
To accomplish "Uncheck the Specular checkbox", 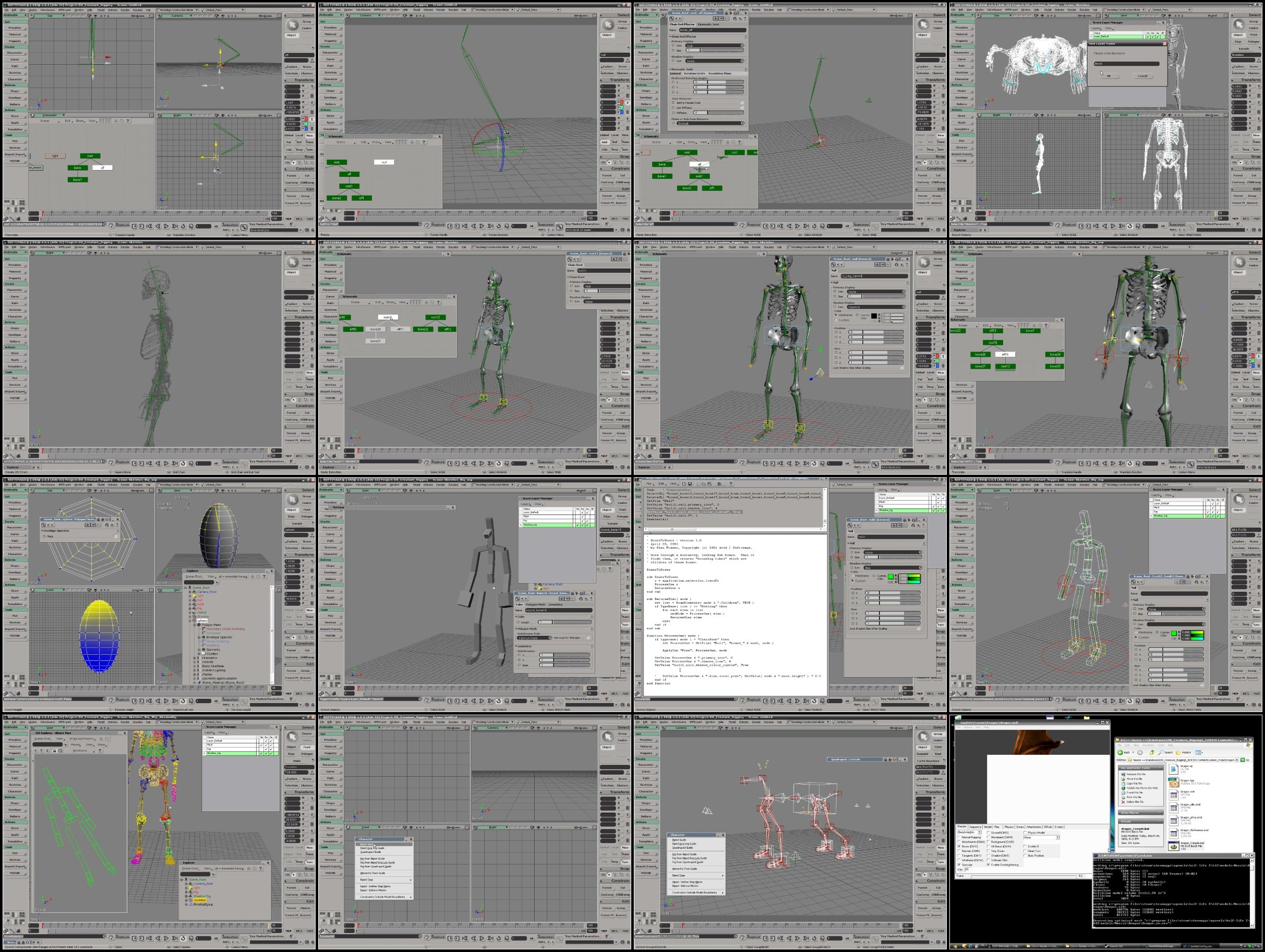I will tap(959, 865).
